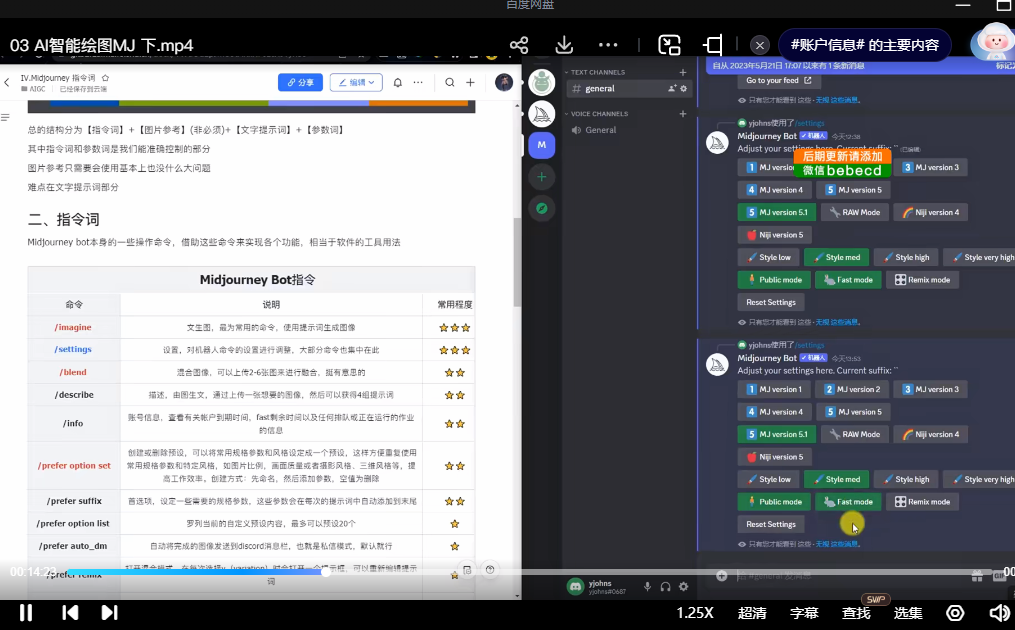
Task: Toggle Remix mode in lower settings message
Action: (x=922, y=502)
